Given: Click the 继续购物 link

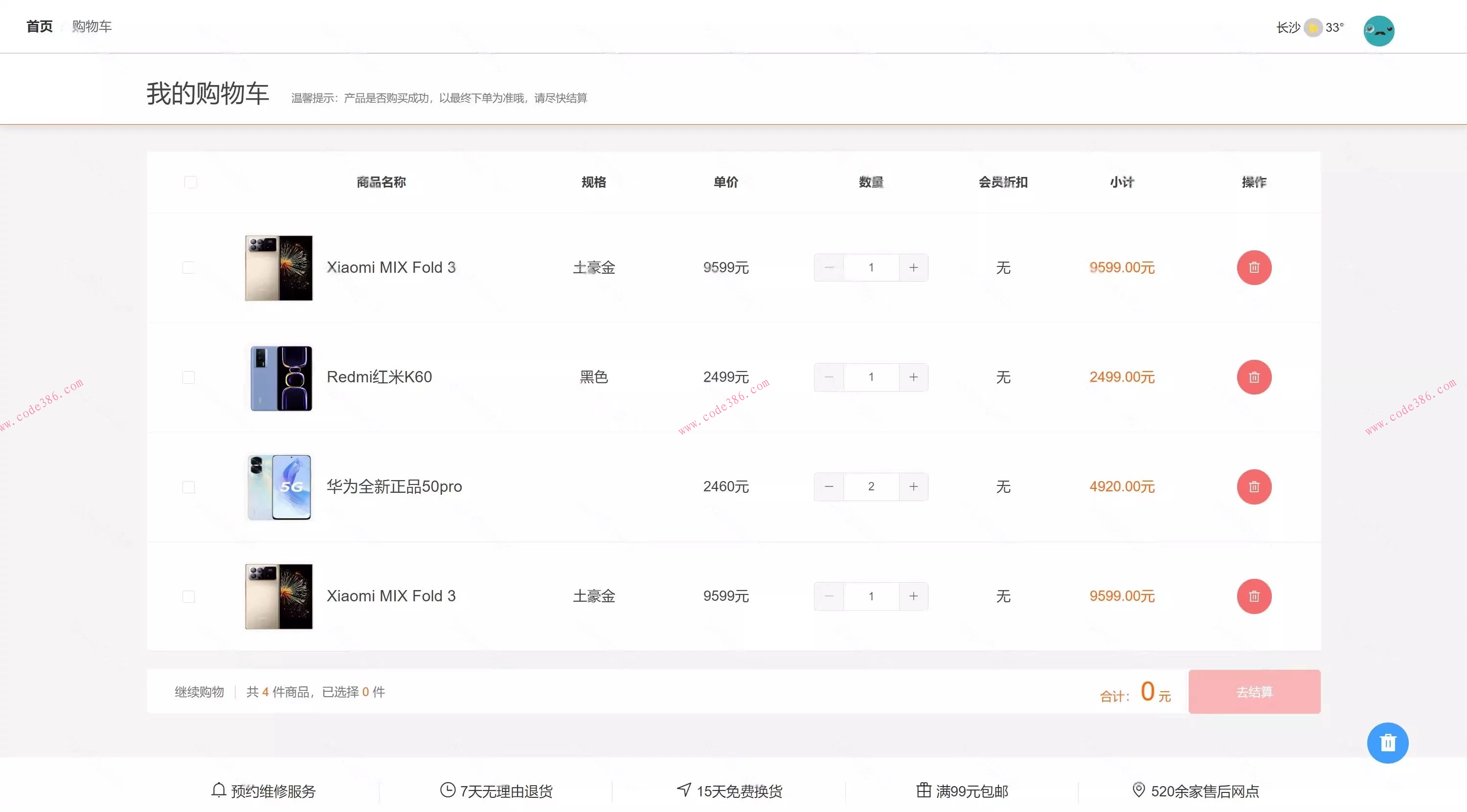Looking at the screenshot, I should pyautogui.click(x=199, y=691).
